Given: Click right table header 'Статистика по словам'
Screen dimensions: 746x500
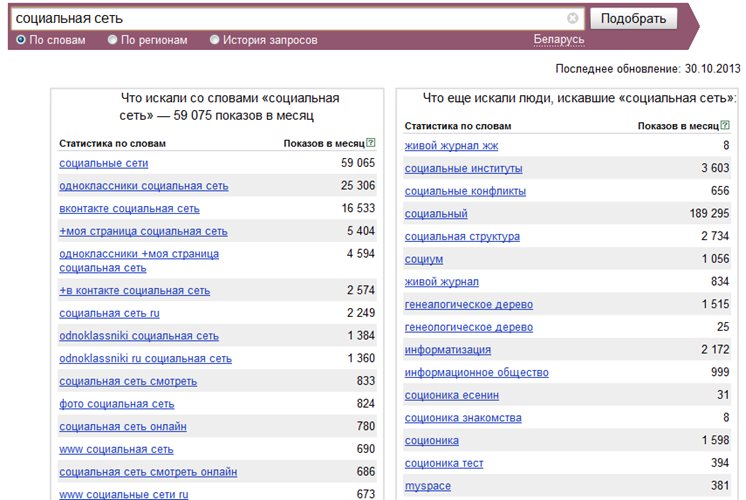Looking at the screenshot, I should (458, 126).
